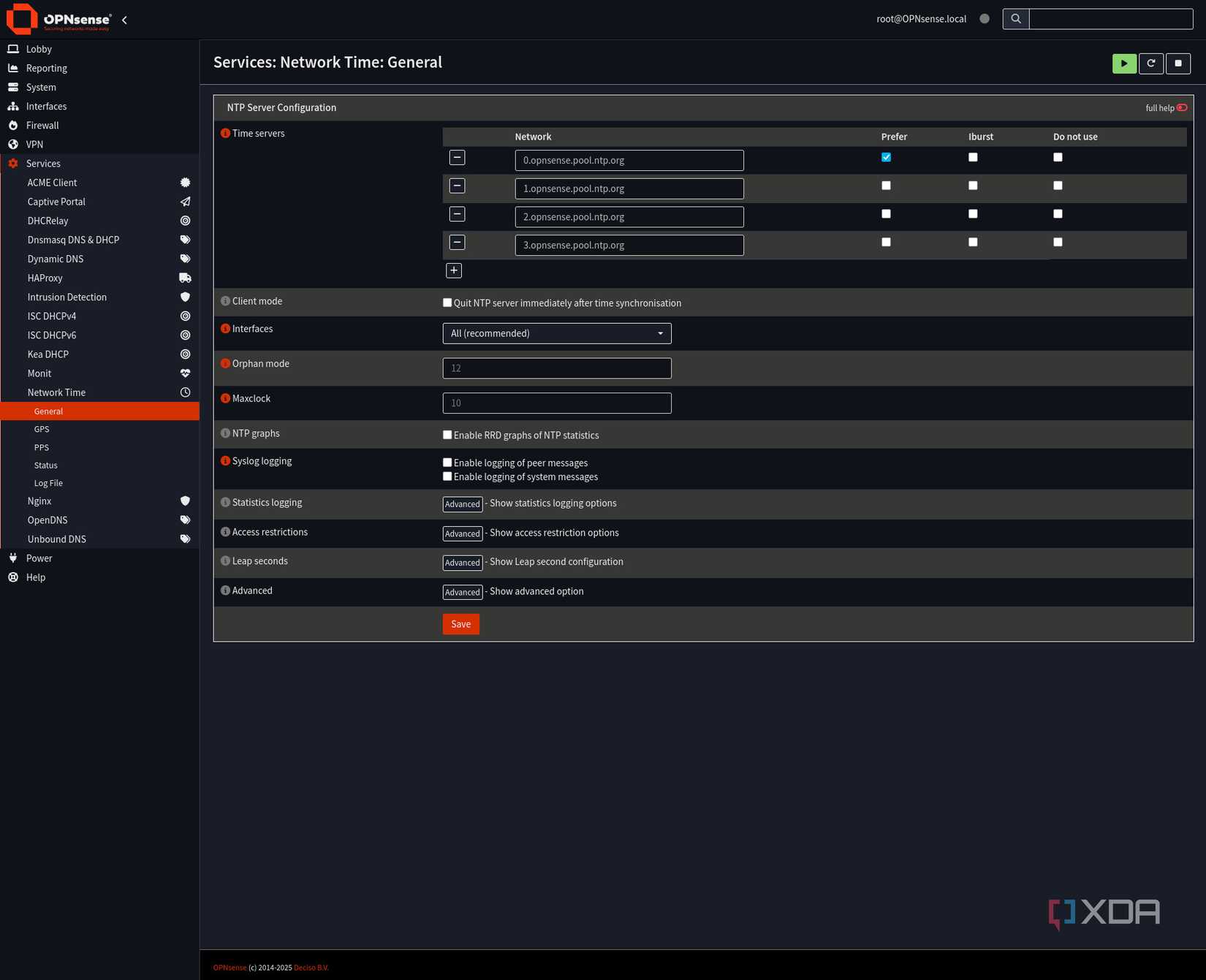Enable logging of peer messages

click(447, 462)
